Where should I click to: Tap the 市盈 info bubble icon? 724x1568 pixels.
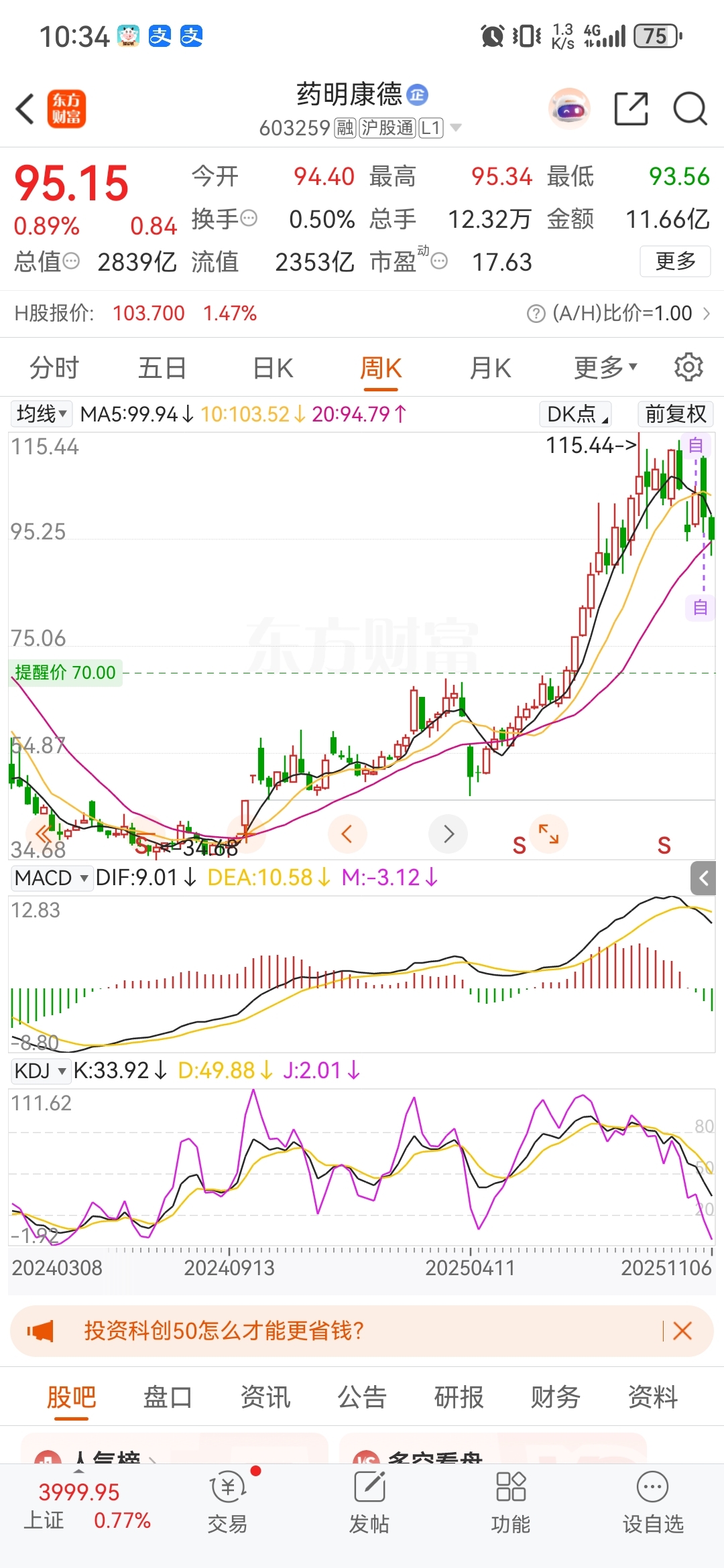click(x=439, y=261)
